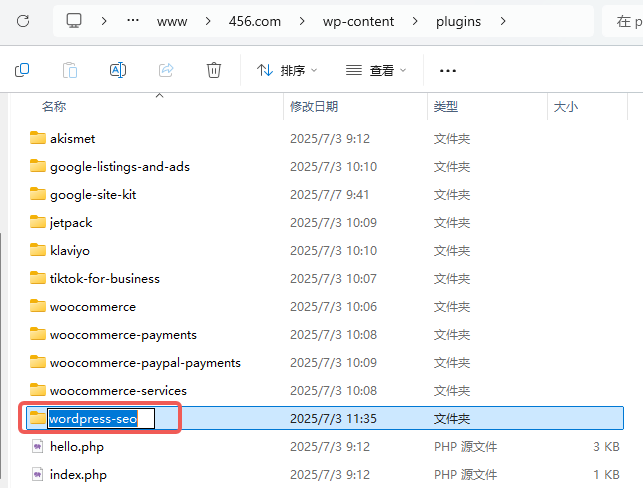The height and width of the screenshot is (488, 643).
Task: Select the hello.php file
Action: 77,447
